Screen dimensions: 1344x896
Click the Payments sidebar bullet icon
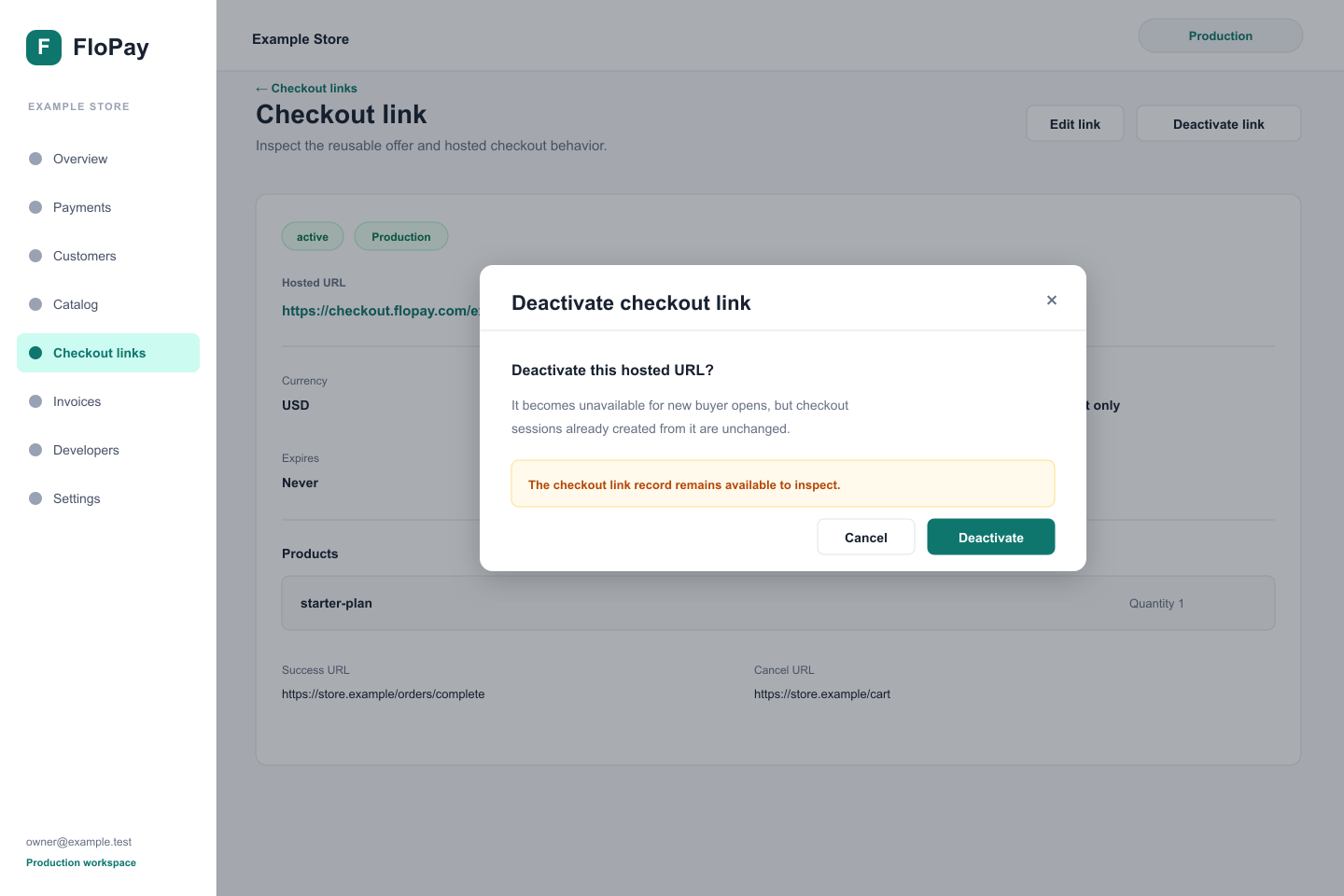click(35, 207)
